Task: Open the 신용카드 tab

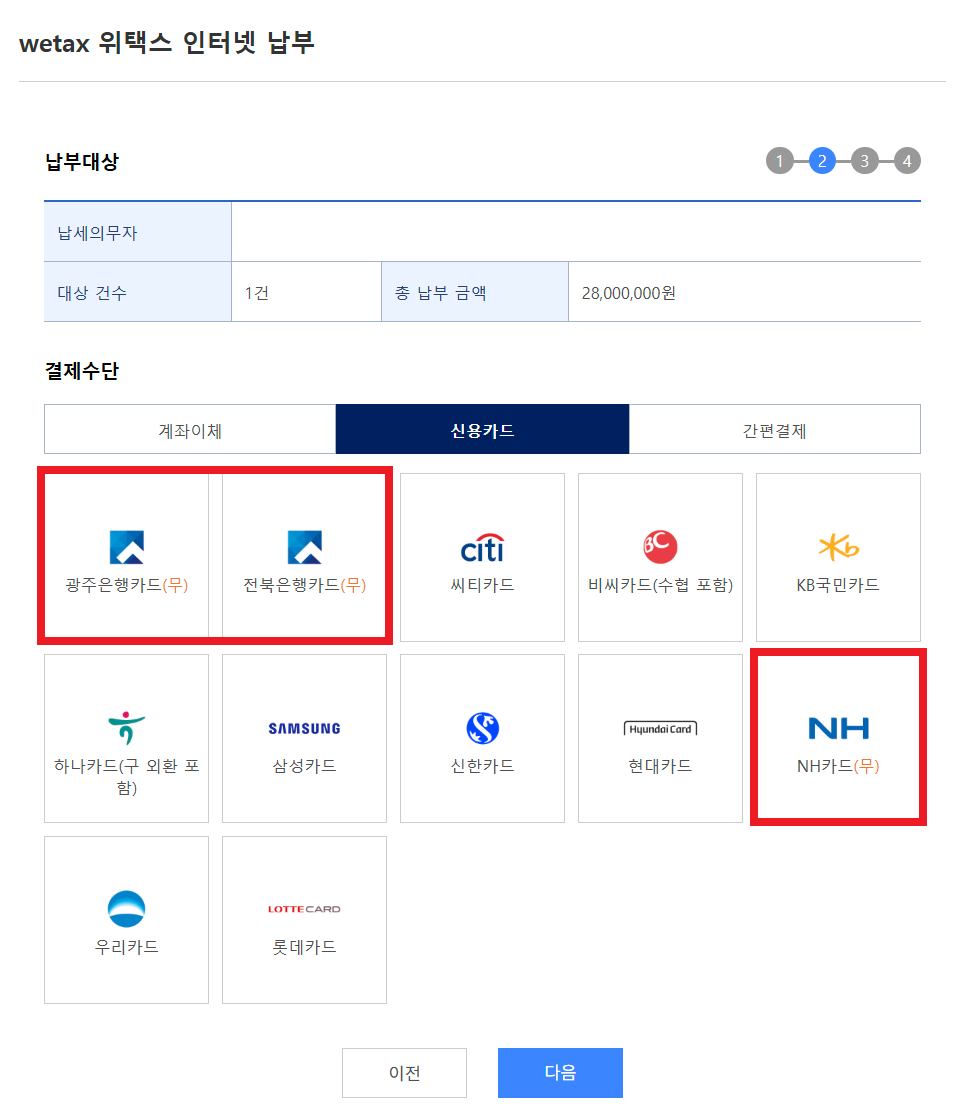Action: pos(482,430)
